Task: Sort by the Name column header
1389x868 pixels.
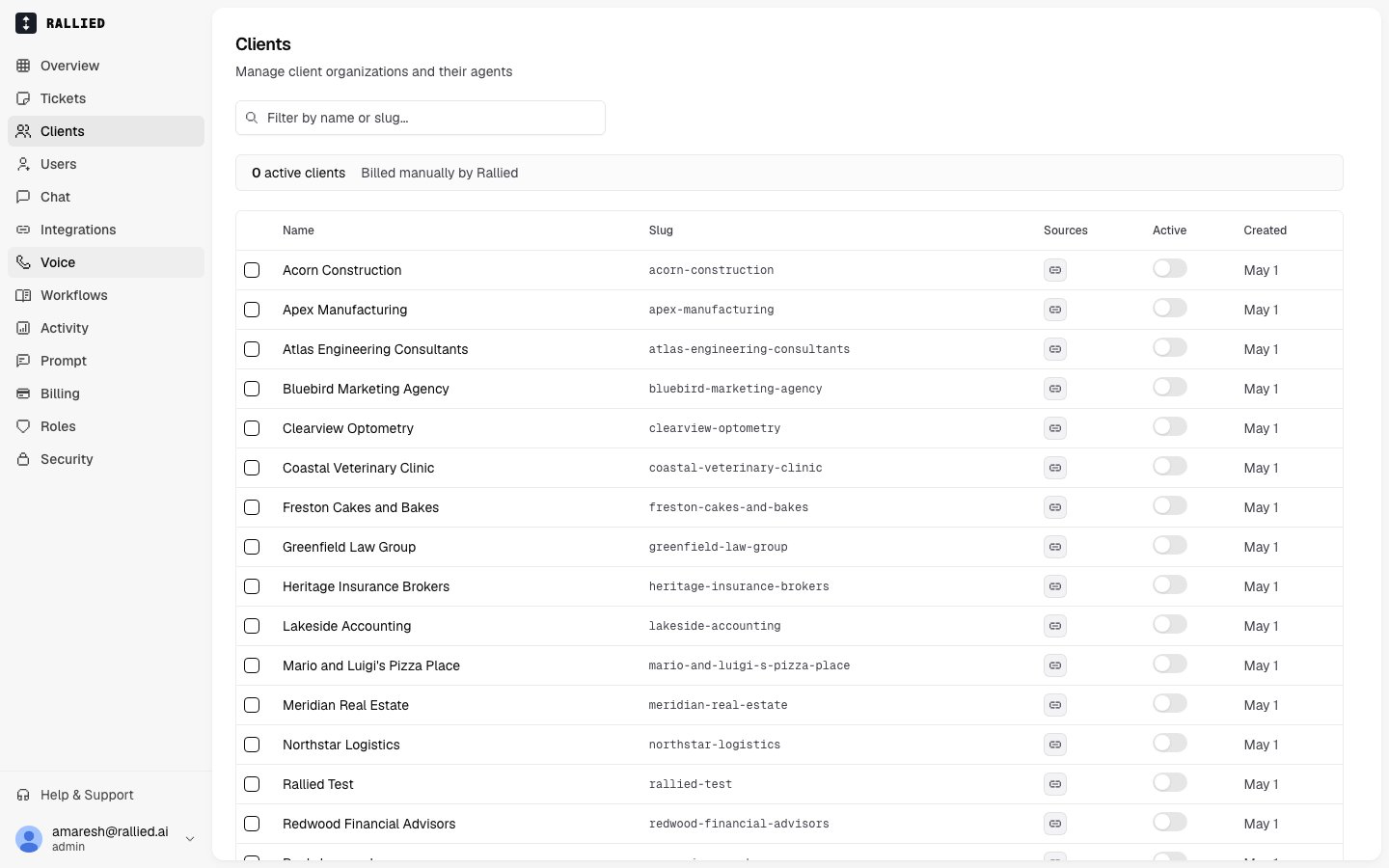Action: tap(298, 231)
